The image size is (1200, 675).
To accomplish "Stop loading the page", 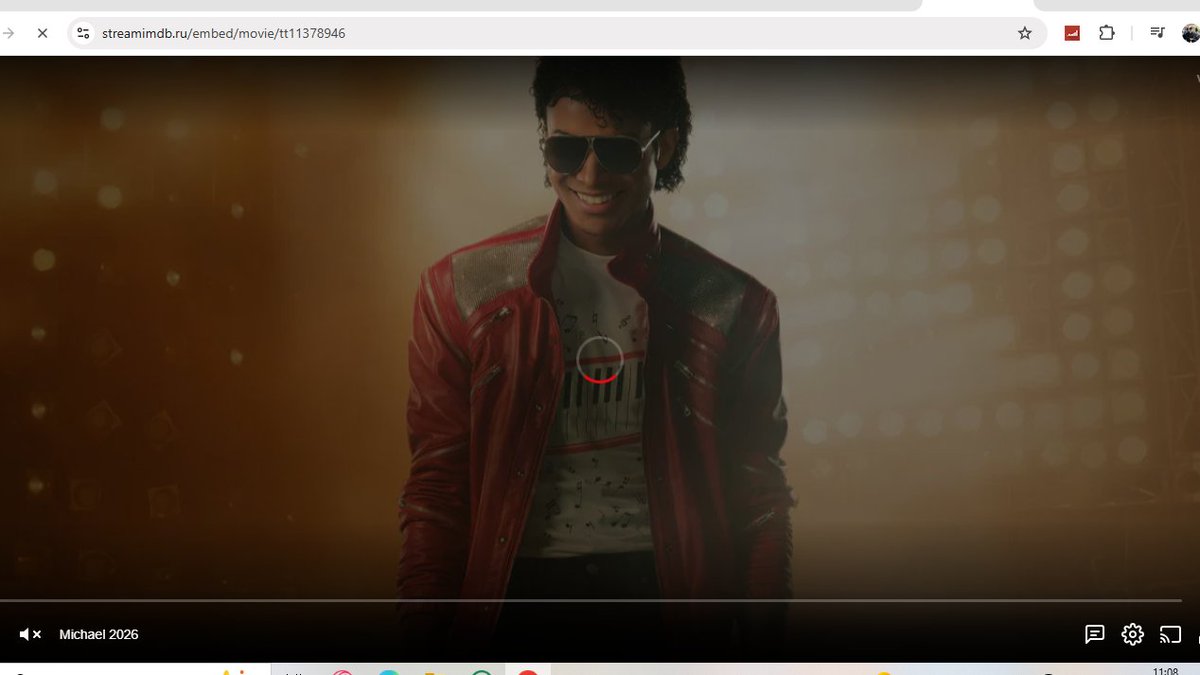I will click(42, 33).
